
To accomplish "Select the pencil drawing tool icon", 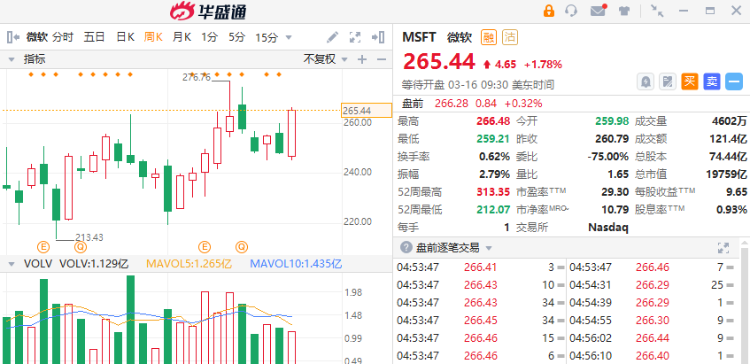I will (x=332, y=37).
